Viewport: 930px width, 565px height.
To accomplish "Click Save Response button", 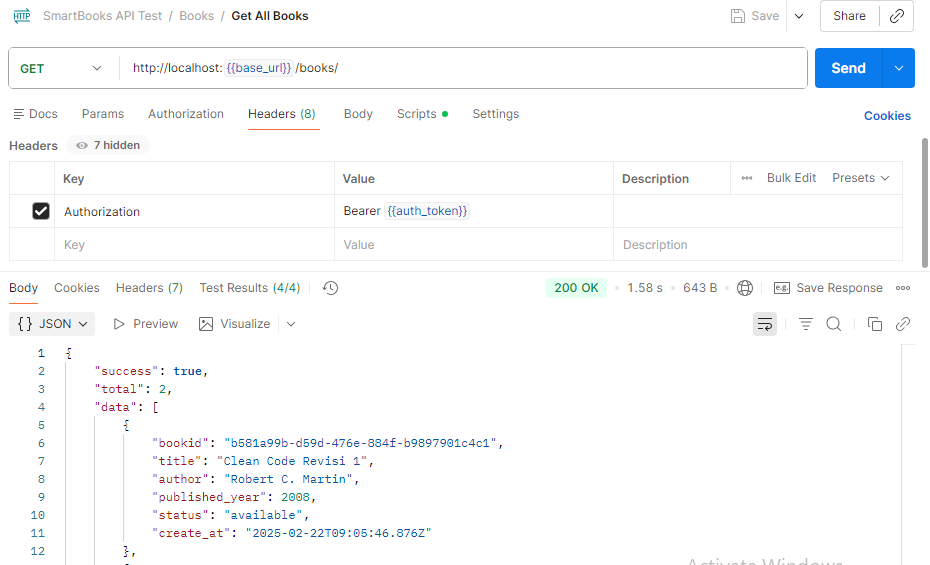I will 828,288.
